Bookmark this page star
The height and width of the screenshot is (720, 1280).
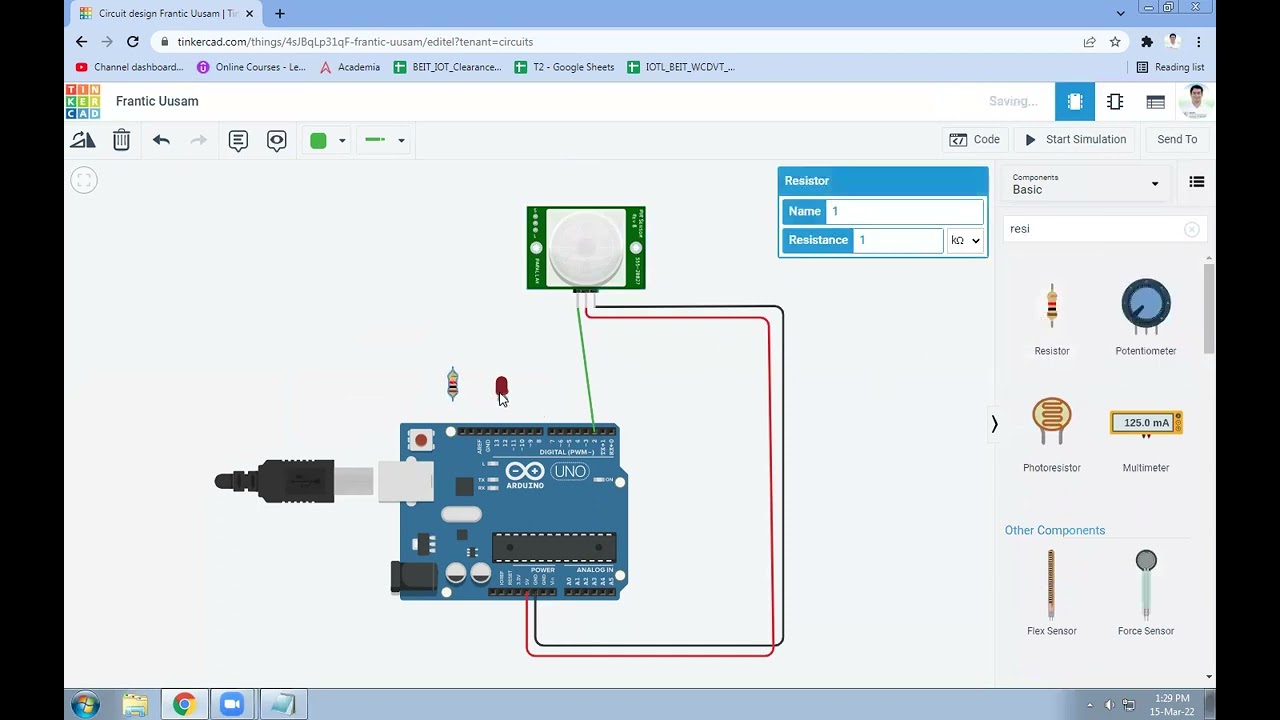tap(1115, 42)
